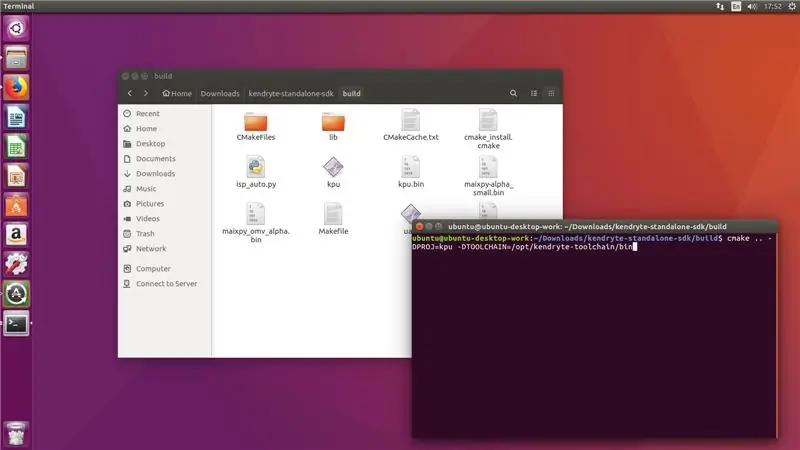Open Ubuntu Dash search from launcher
The image size is (800, 450).
point(16,28)
